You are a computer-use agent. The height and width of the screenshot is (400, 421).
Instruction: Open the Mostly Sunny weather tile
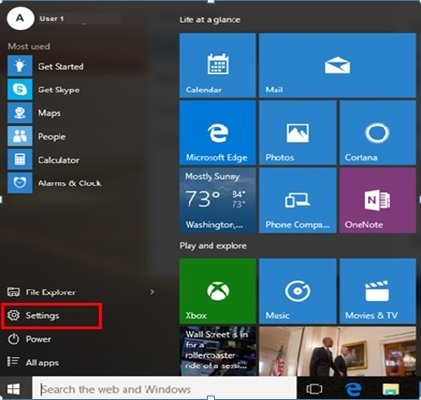217,200
